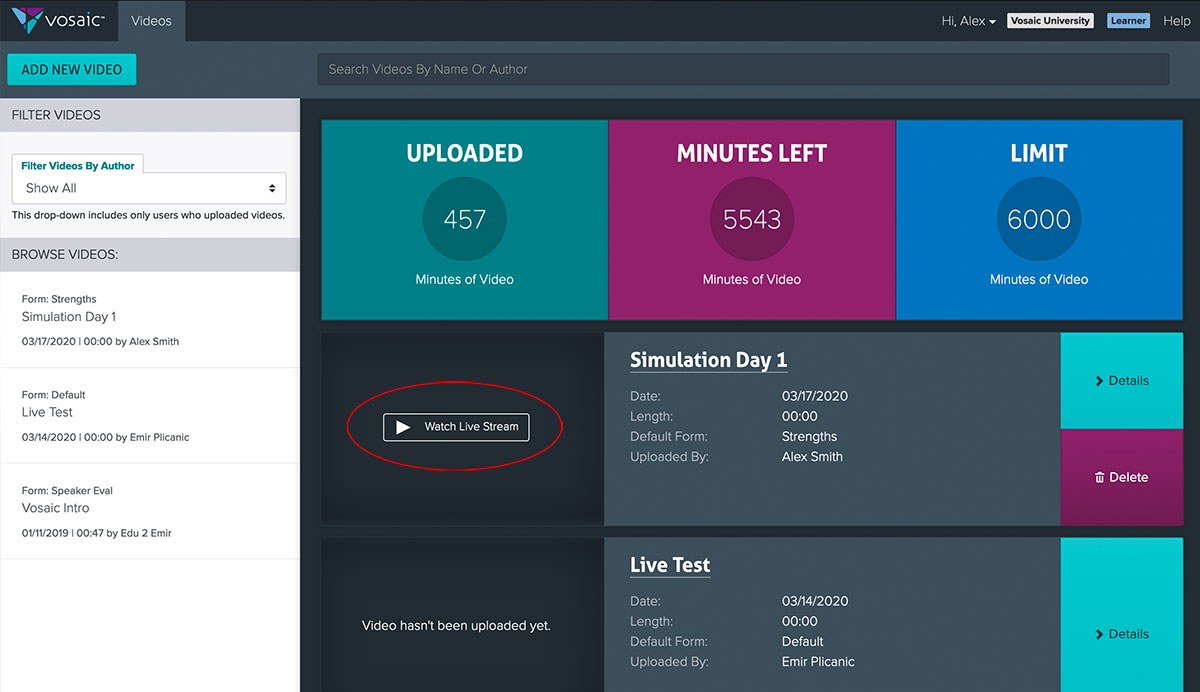Image resolution: width=1200 pixels, height=692 pixels.
Task: Focus the Search Videos By Name Or Author field
Action: coord(743,69)
